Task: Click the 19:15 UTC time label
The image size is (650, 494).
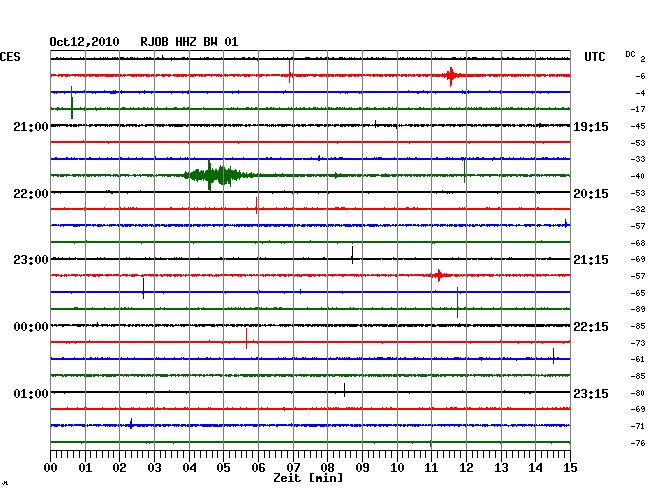Action: [591, 126]
